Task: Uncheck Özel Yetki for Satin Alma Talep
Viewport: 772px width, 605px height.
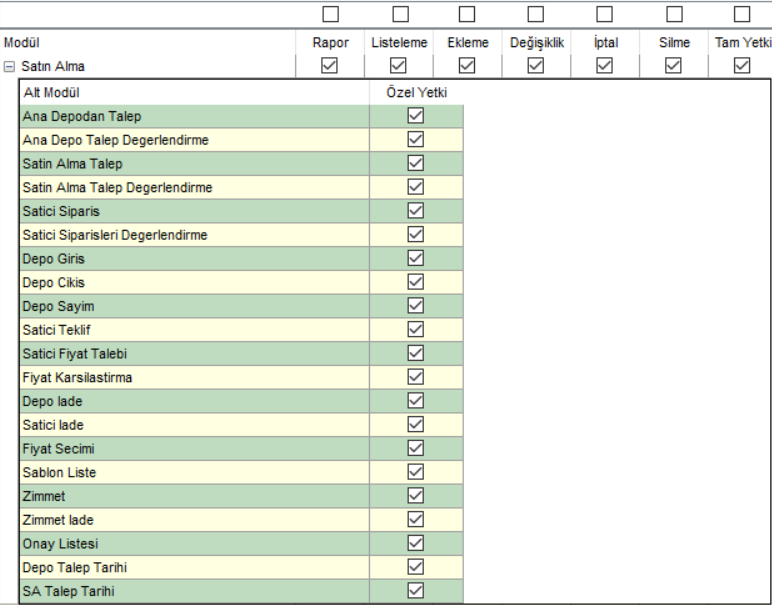Action: pos(416,163)
